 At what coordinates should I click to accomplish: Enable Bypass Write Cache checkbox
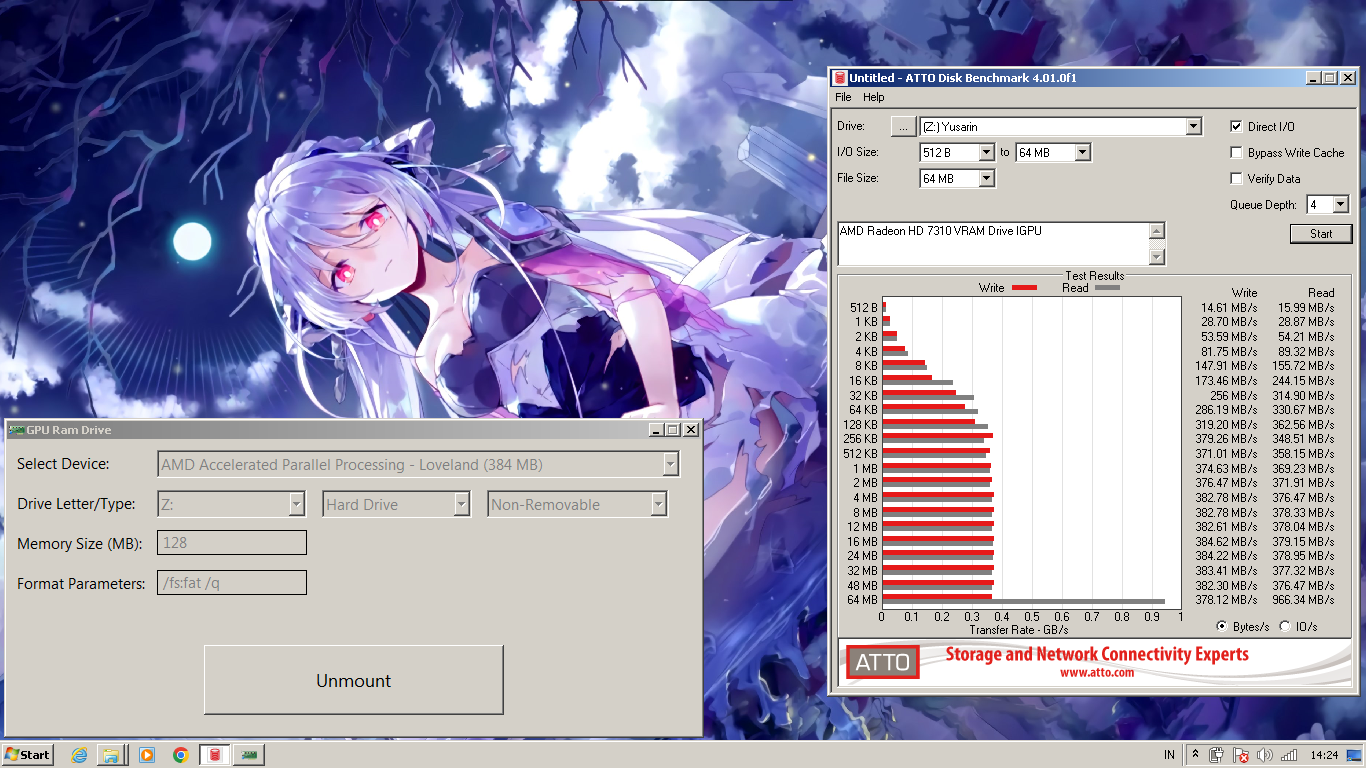1236,153
